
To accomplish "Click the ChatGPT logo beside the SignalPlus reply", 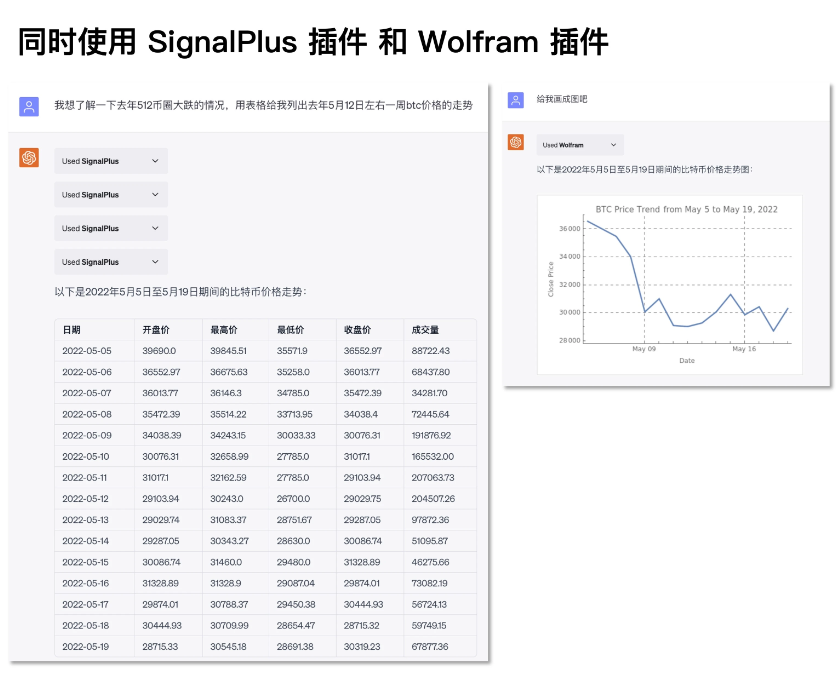I will pos(29,158).
